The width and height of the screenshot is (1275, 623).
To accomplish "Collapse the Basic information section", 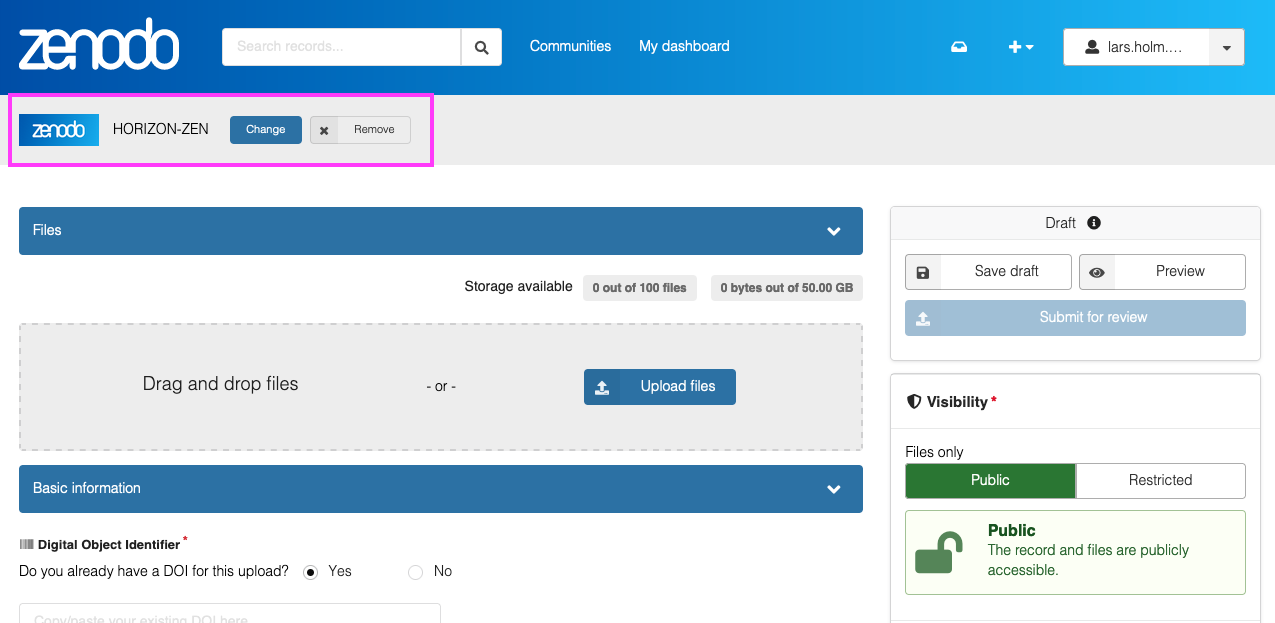I will pos(834,489).
